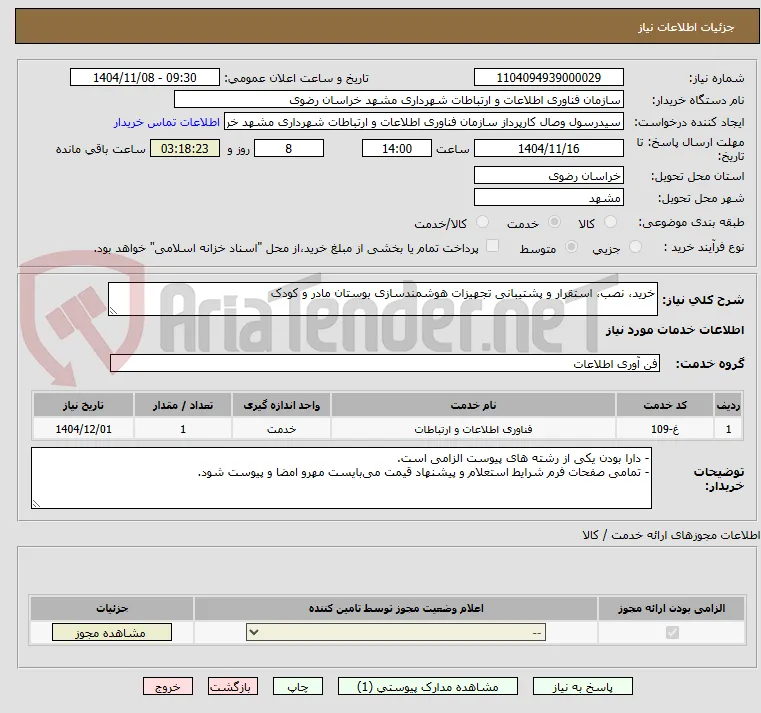
Task: Click the الزامی بودن ارائه مجوز header
Action: pos(672,608)
